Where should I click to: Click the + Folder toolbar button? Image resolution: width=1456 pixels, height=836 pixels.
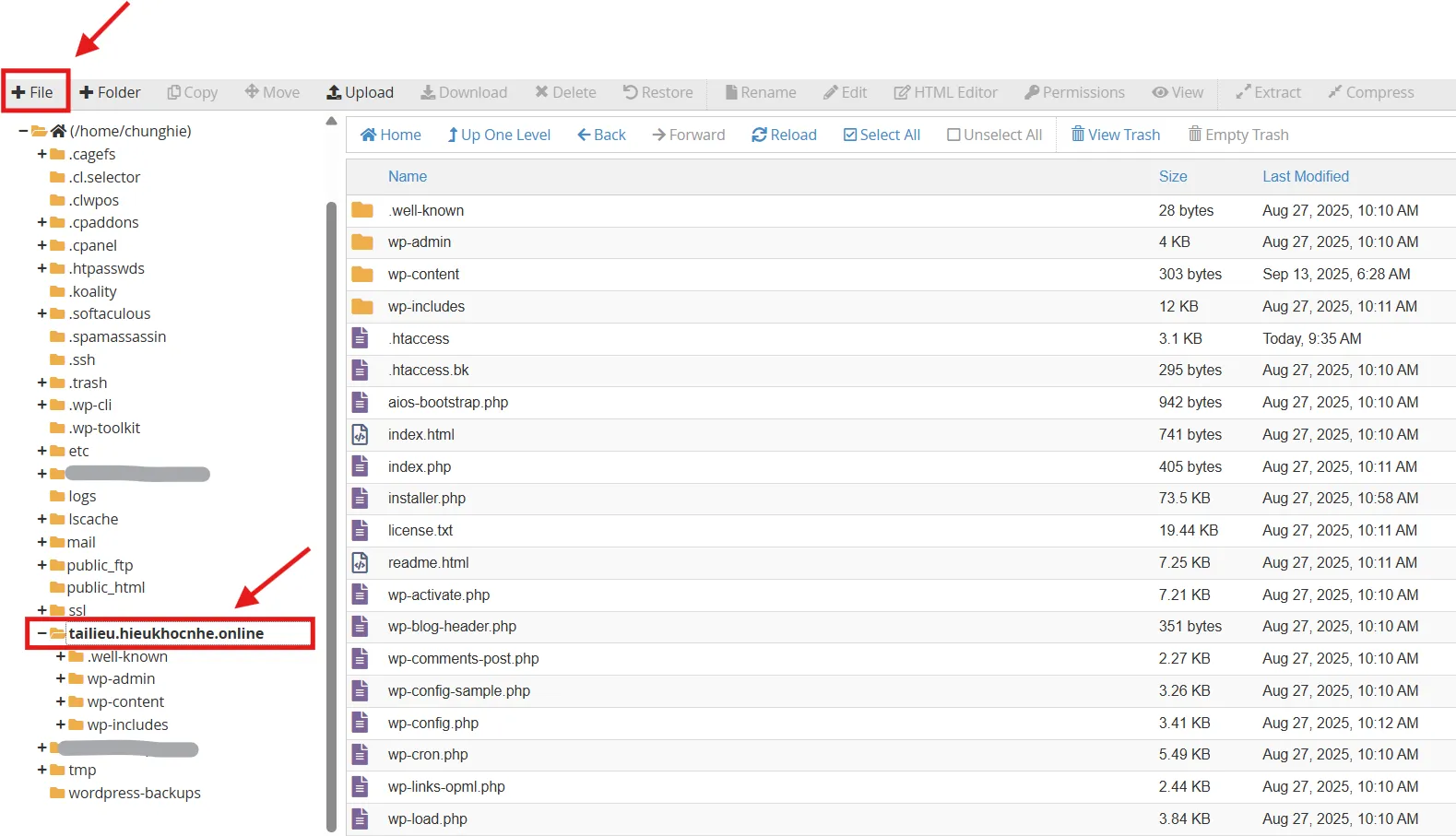coord(110,92)
